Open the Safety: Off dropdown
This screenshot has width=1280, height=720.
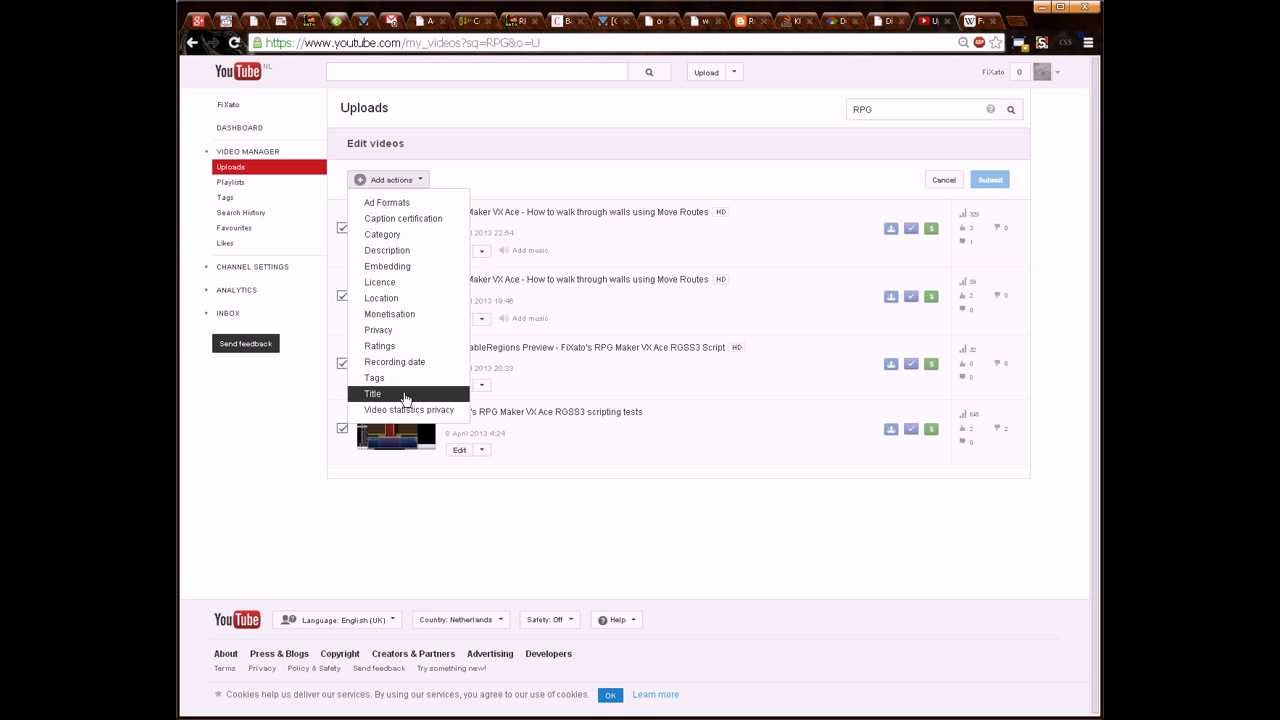point(550,620)
